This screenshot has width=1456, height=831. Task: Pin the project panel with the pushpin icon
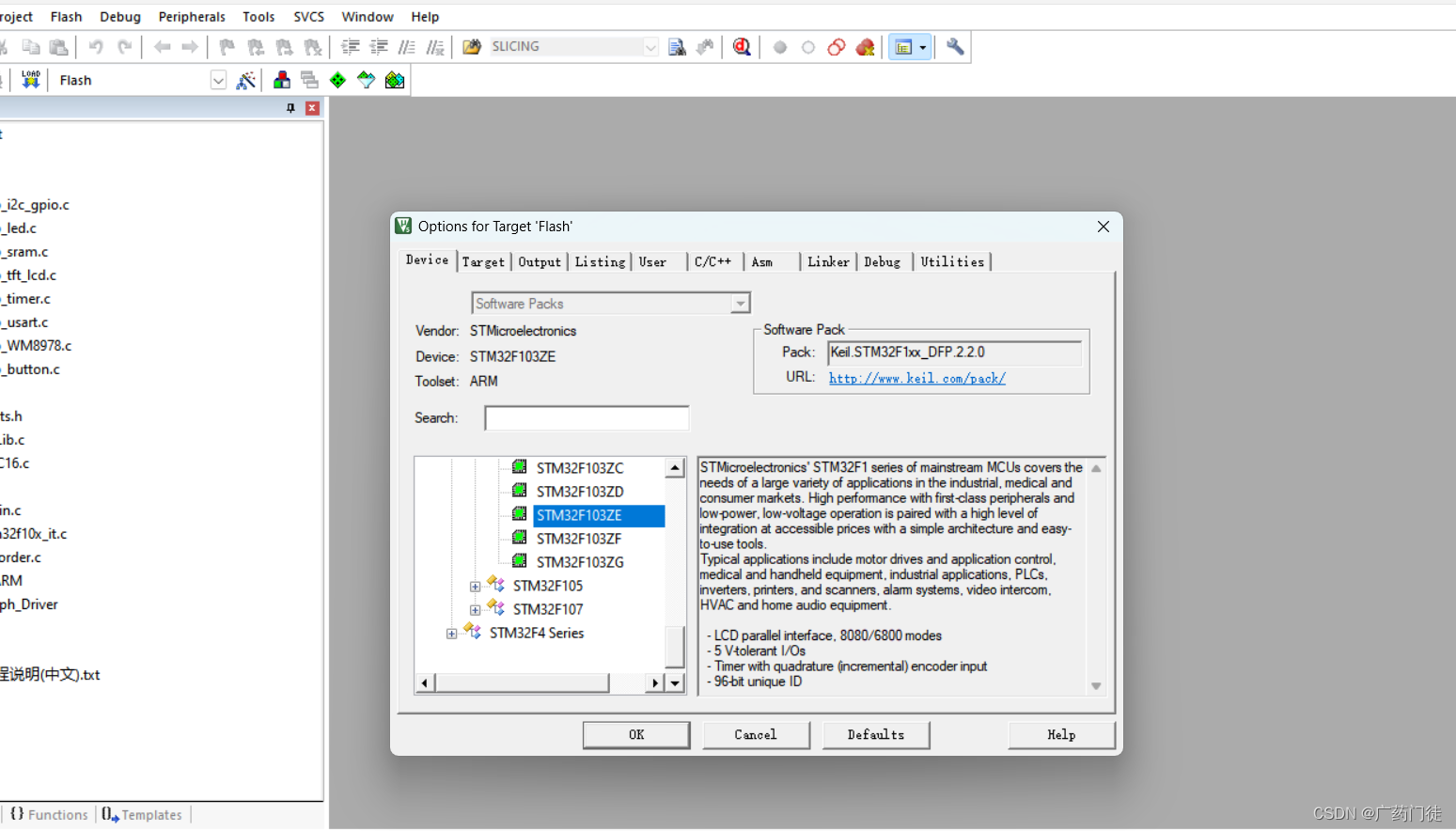point(290,108)
